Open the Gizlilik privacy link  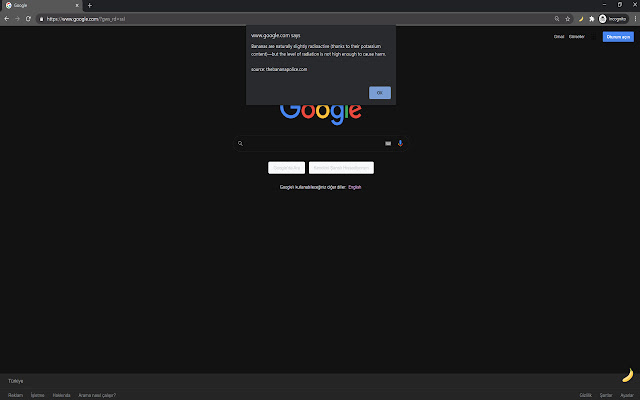click(x=586, y=395)
